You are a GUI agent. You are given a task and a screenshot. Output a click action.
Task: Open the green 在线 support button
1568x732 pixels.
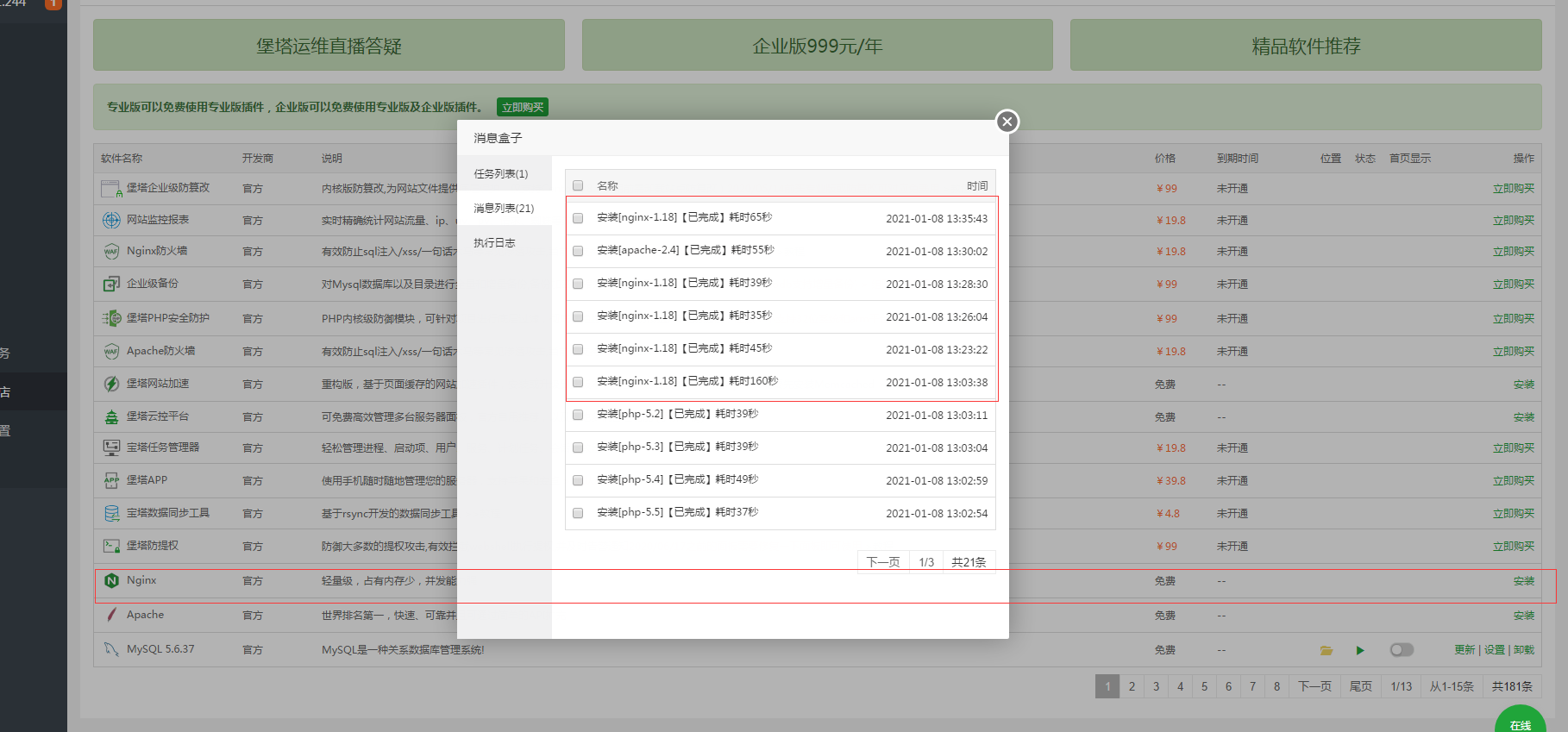click(x=1520, y=721)
